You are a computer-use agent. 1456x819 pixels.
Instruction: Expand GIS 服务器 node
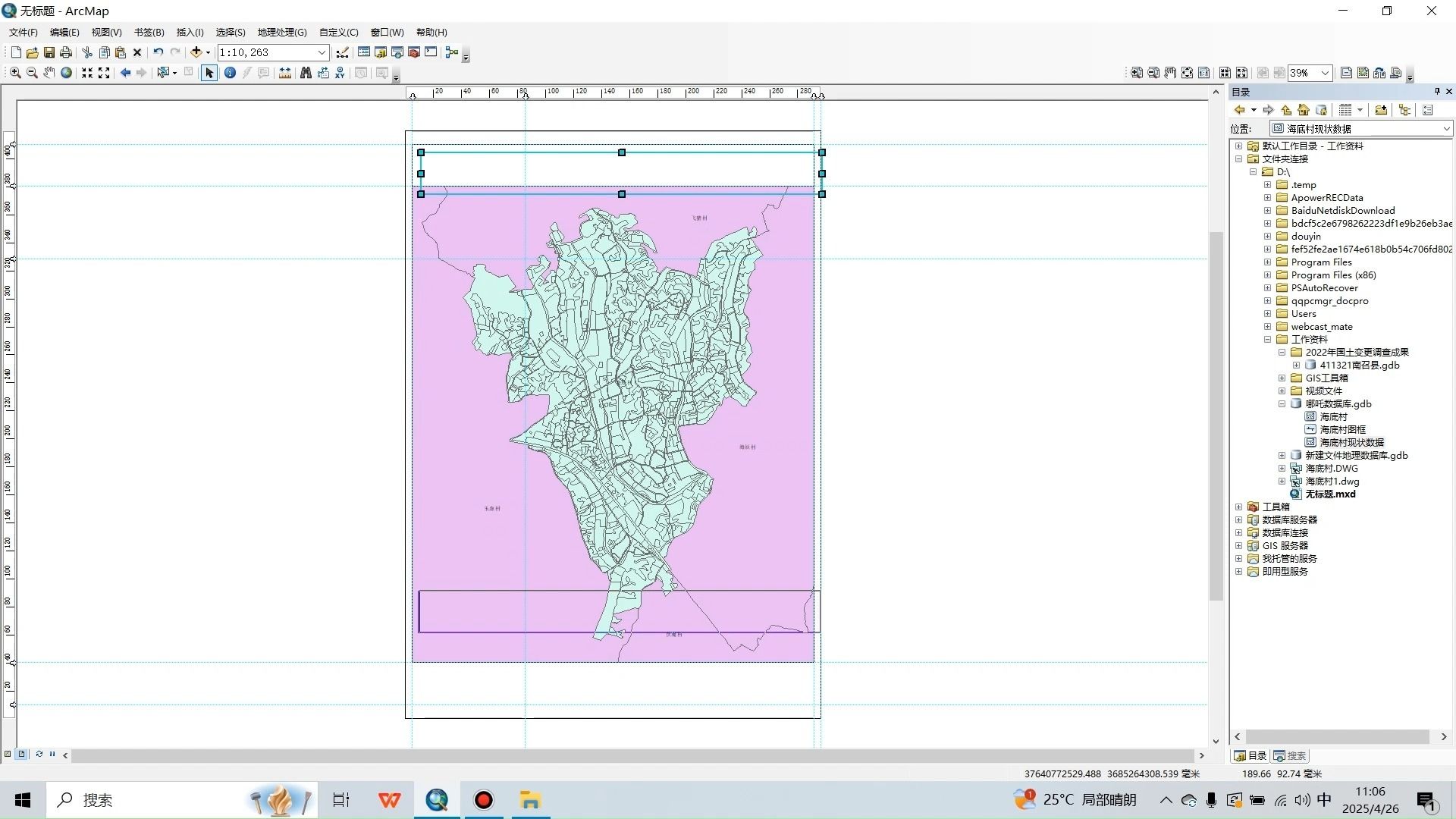point(1238,546)
